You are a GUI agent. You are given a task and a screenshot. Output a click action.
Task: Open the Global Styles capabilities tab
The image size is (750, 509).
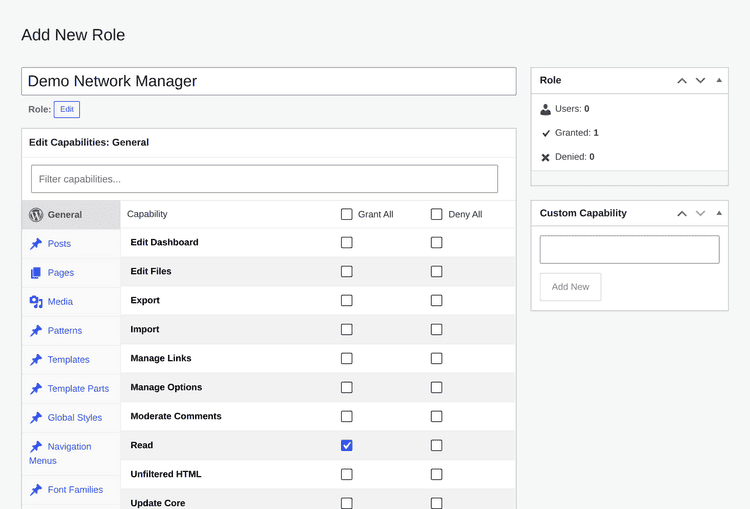[71, 418]
